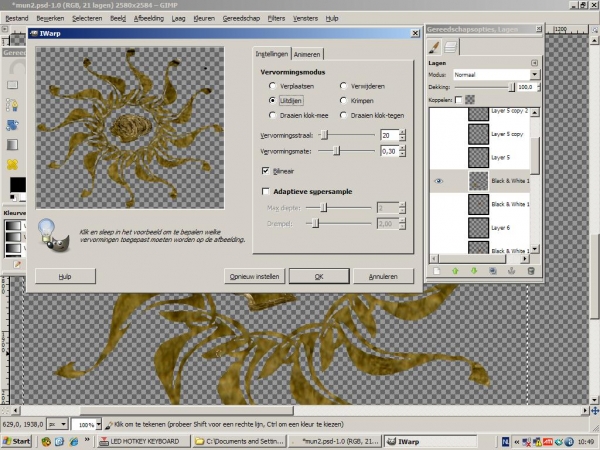600x450 pixels.
Task: Click the pencil icon below the Kleurverloop list
Action: [x=17, y=264]
